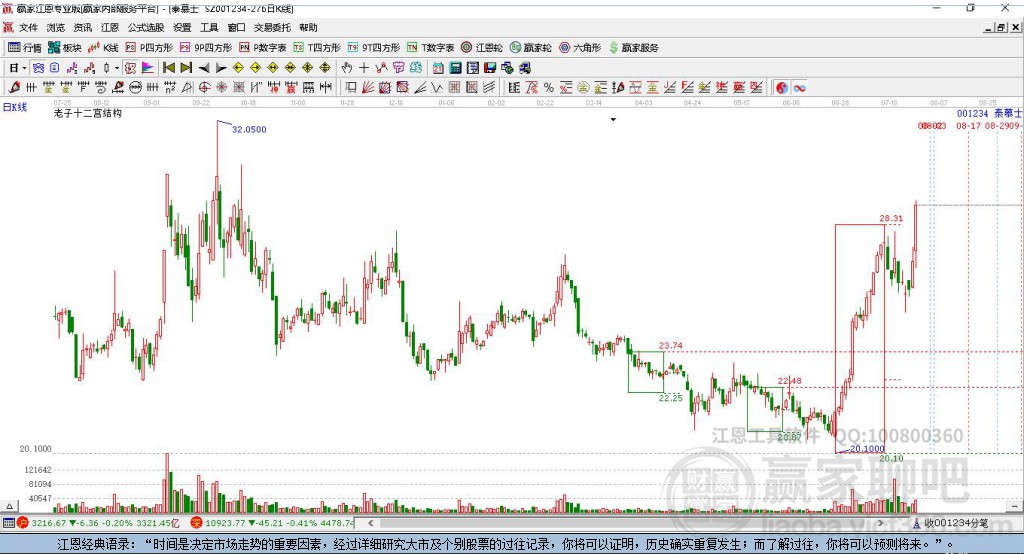The width and height of the screenshot is (1024, 554).
Task: Open the 赢家轮 wheel tool
Action: coord(531,48)
